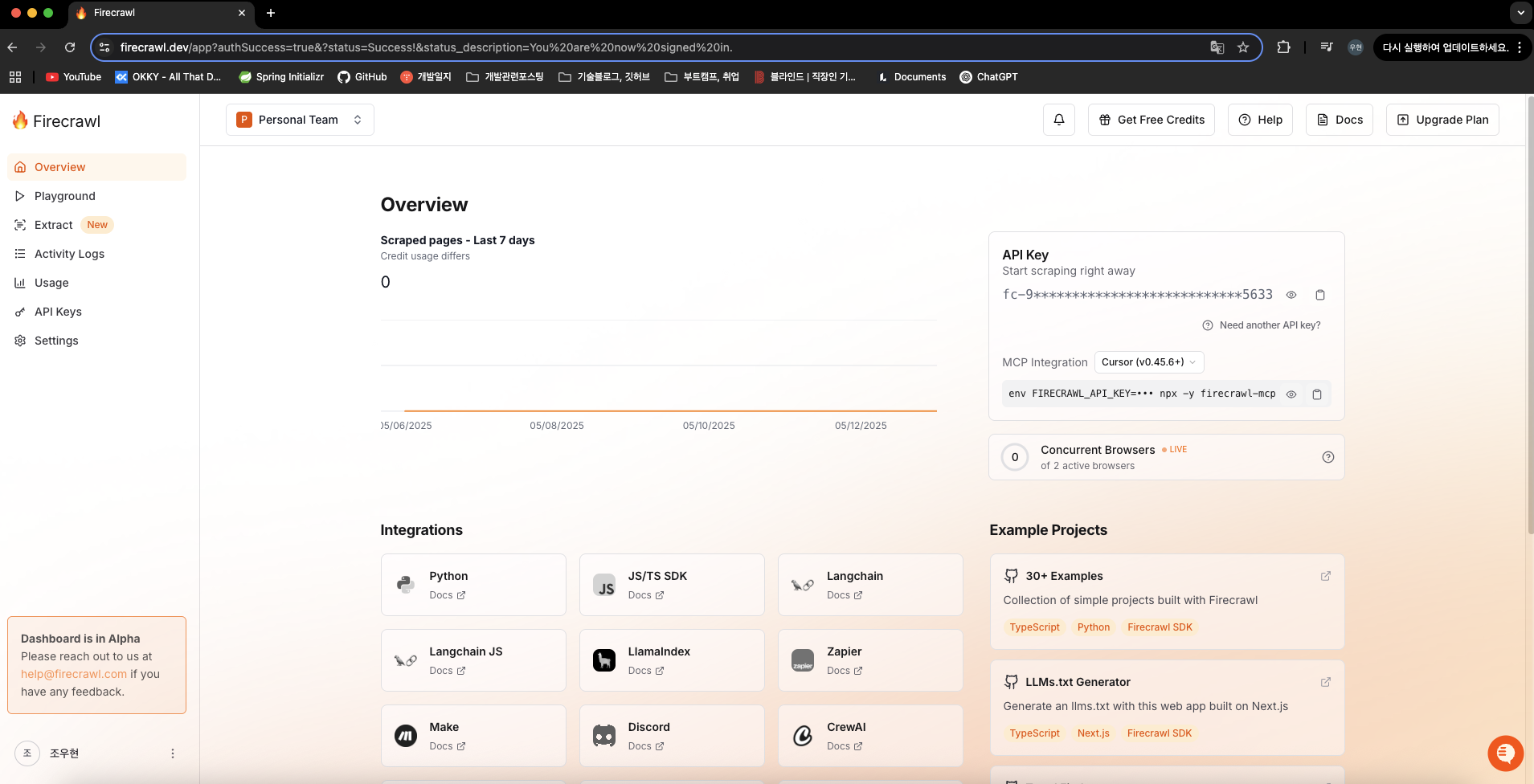Image resolution: width=1534 pixels, height=784 pixels.
Task: Open the chat support bubble
Action: [x=1505, y=753]
